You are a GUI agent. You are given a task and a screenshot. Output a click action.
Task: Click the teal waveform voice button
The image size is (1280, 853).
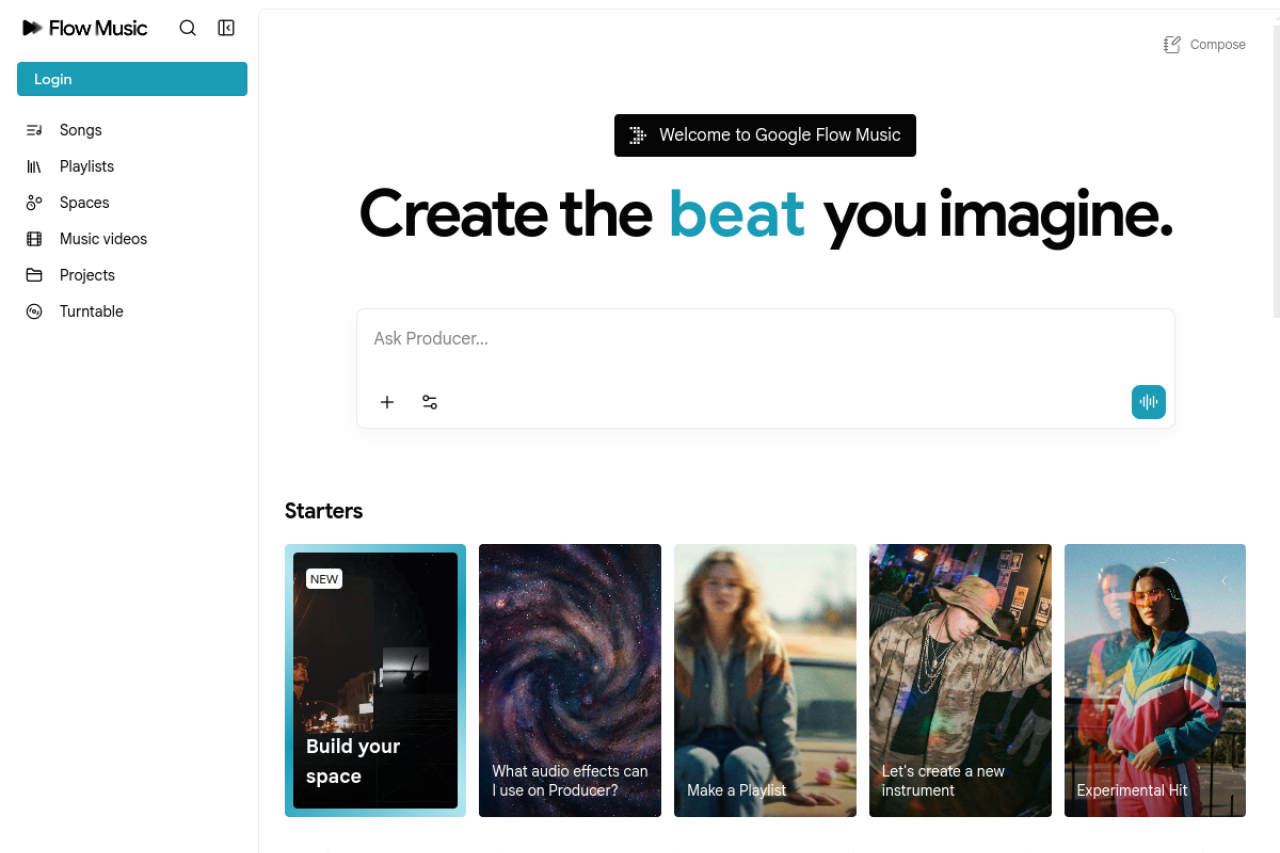pos(1148,402)
